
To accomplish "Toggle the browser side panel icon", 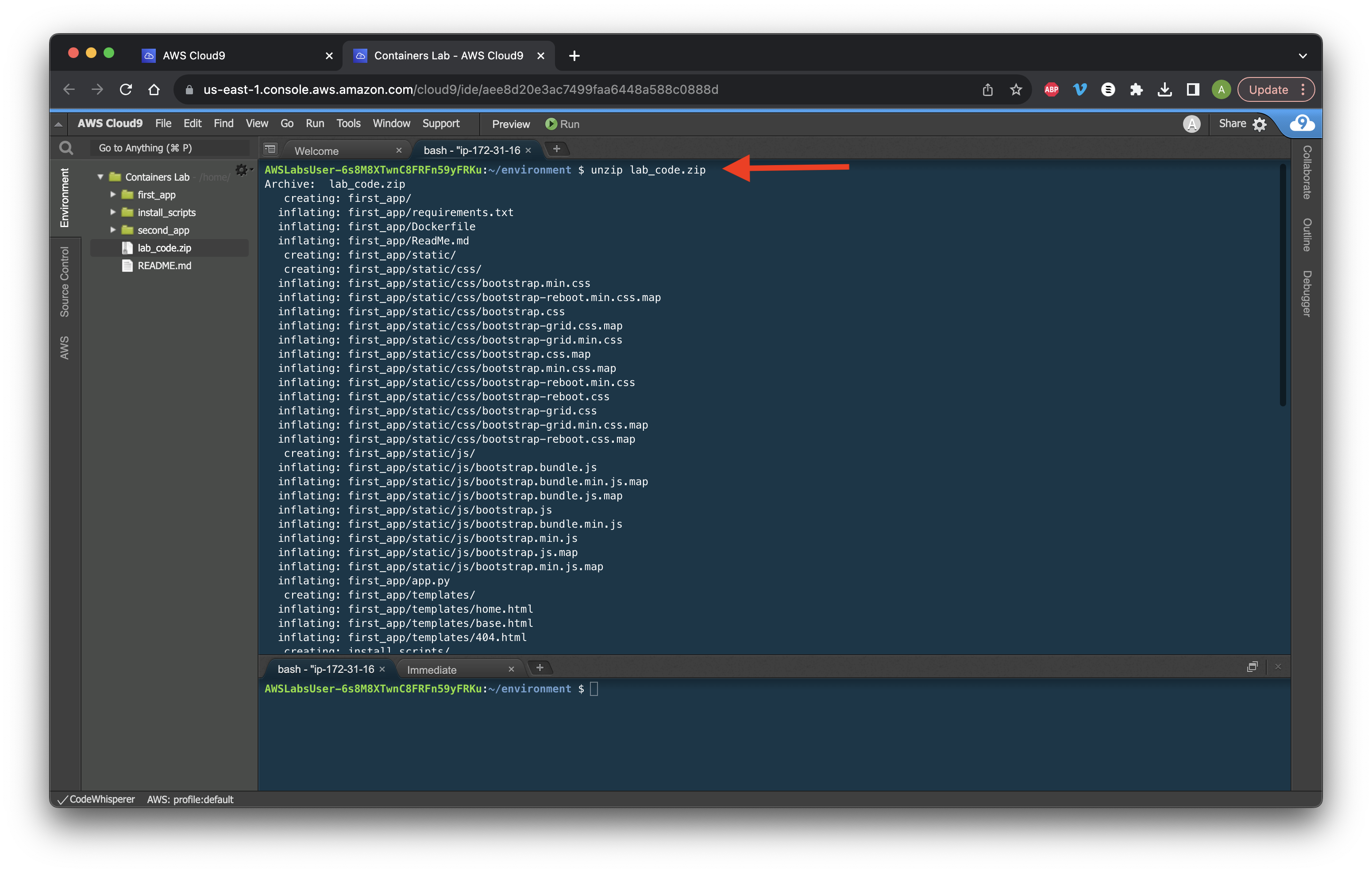I will (x=1193, y=89).
